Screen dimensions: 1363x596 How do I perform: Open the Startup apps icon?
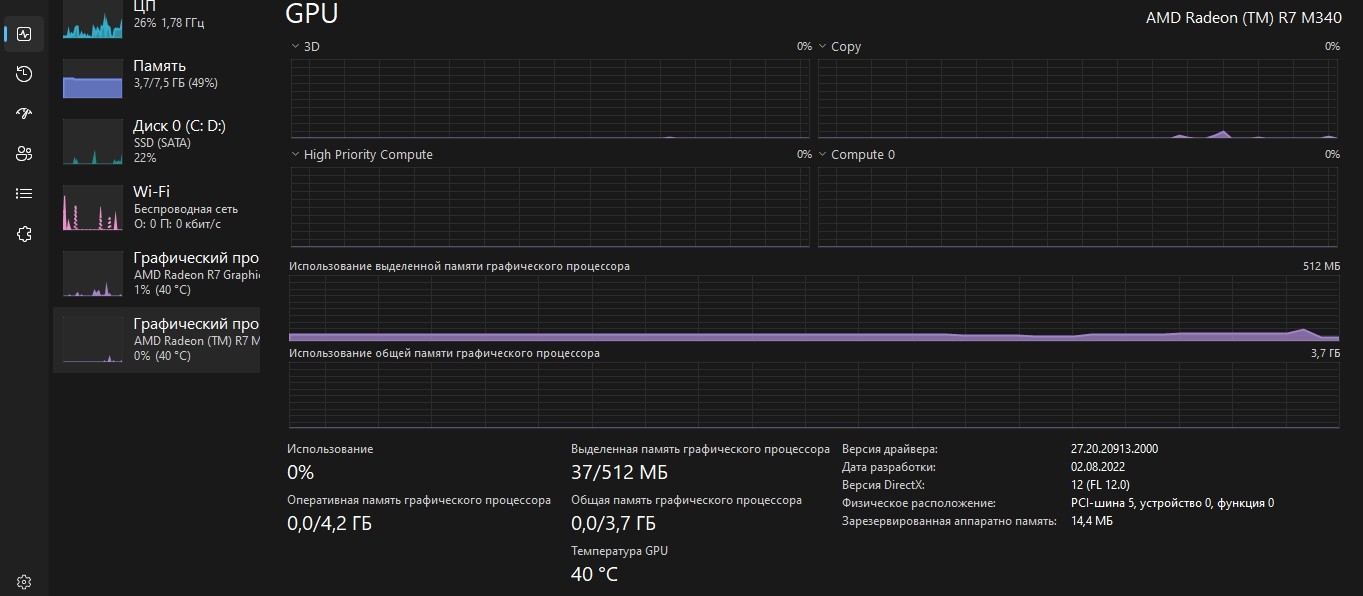coord(24,113)
